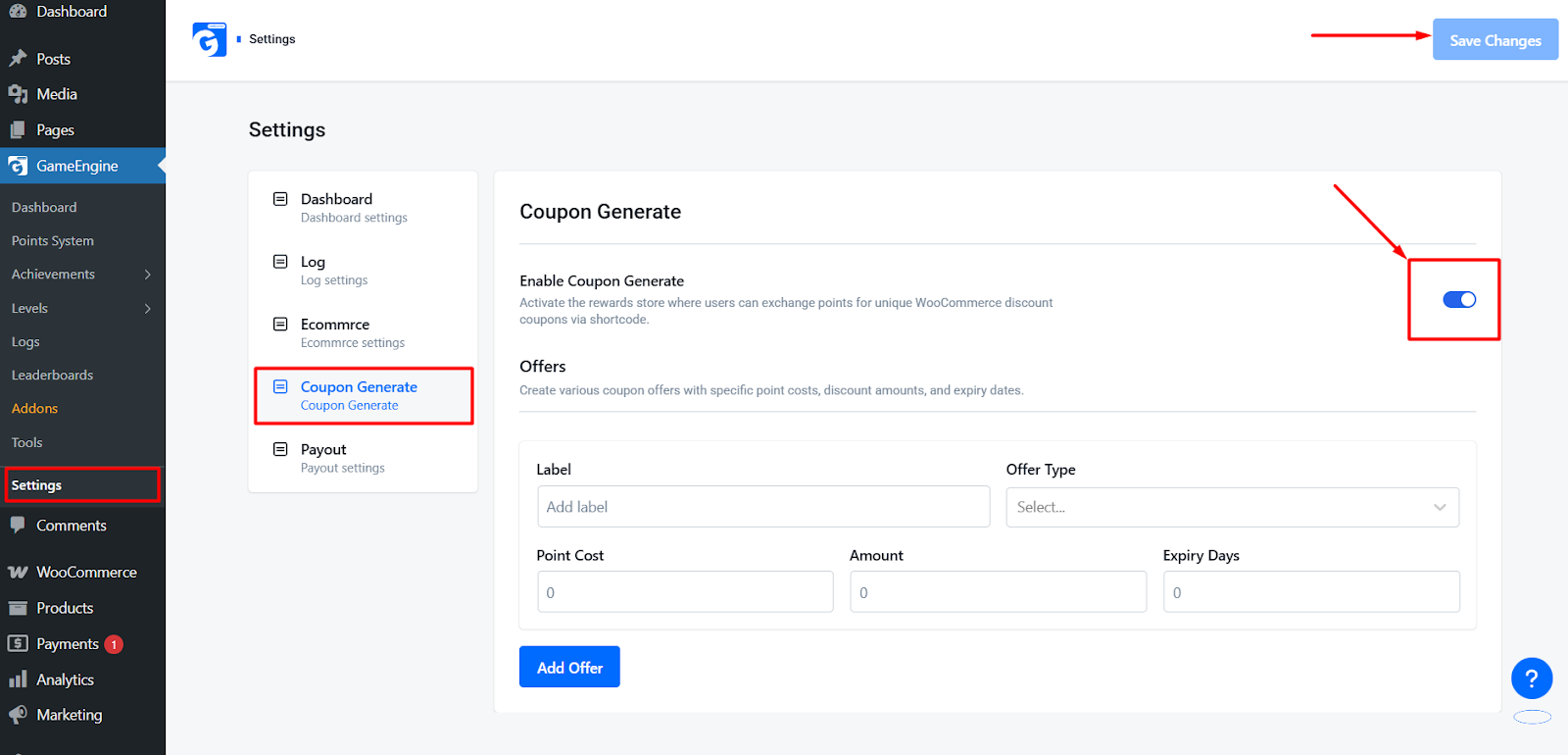
Task: Open the Media menu item
Action: (82, 94)
